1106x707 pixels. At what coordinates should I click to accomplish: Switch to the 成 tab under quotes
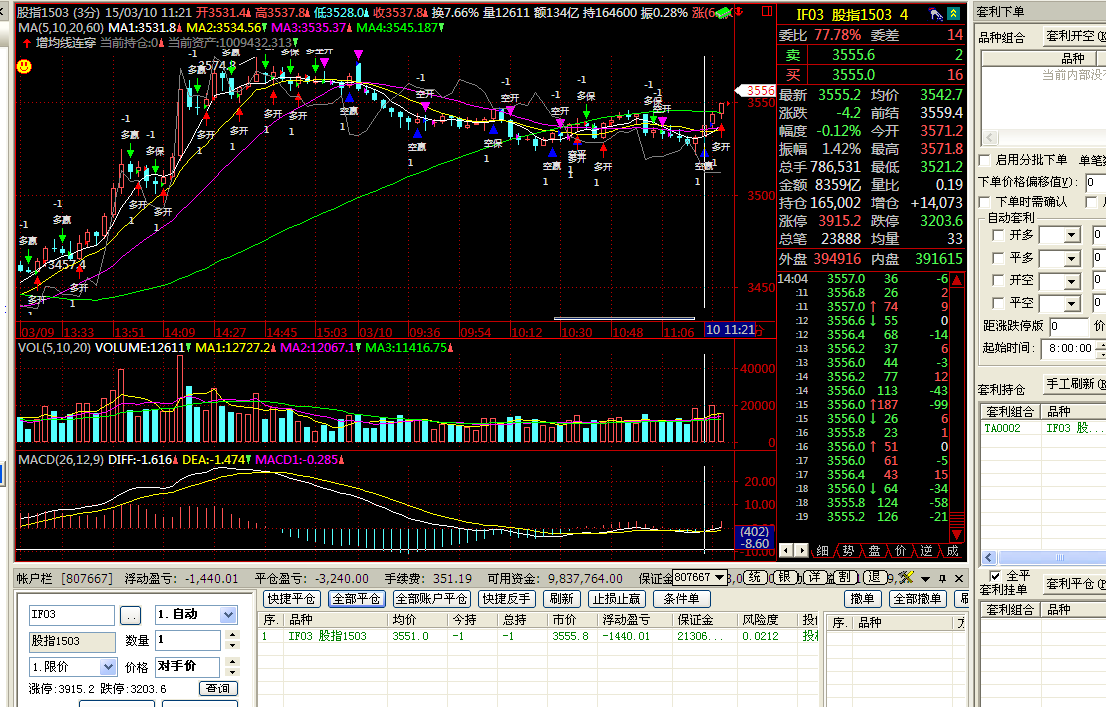pyautogui.click(x=952, y=550)
